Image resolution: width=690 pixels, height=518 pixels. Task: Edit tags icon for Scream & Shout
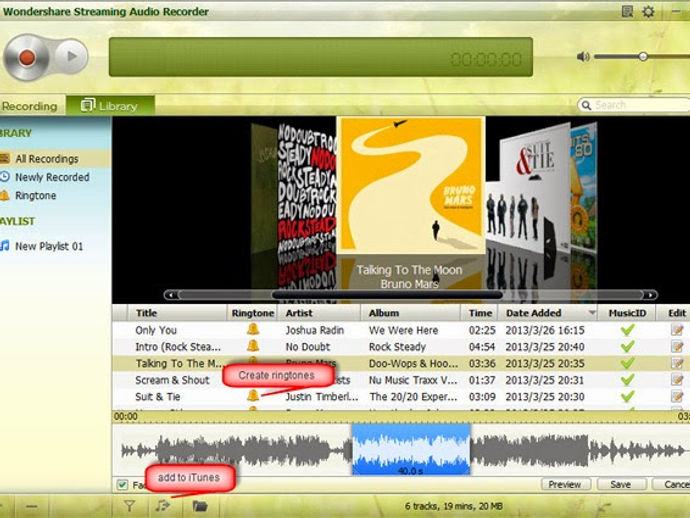677,380
